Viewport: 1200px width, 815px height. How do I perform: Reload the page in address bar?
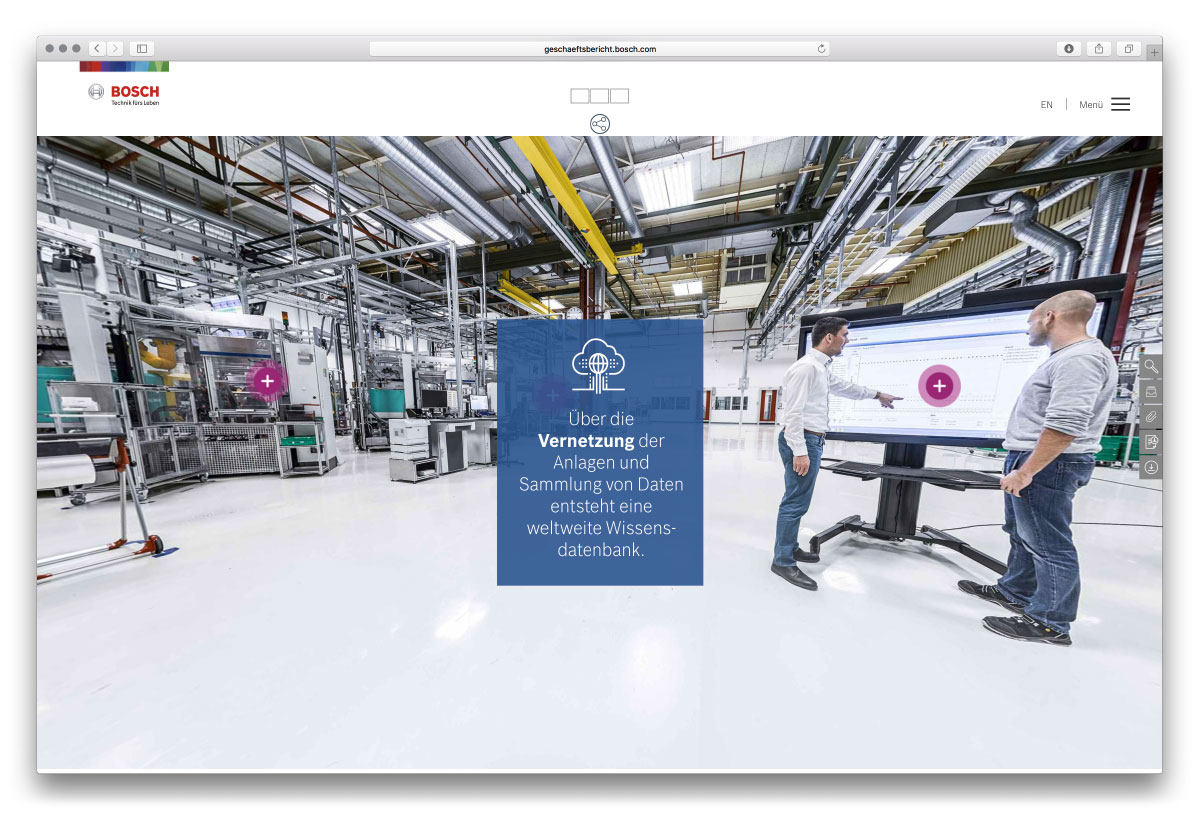point(821,48)
